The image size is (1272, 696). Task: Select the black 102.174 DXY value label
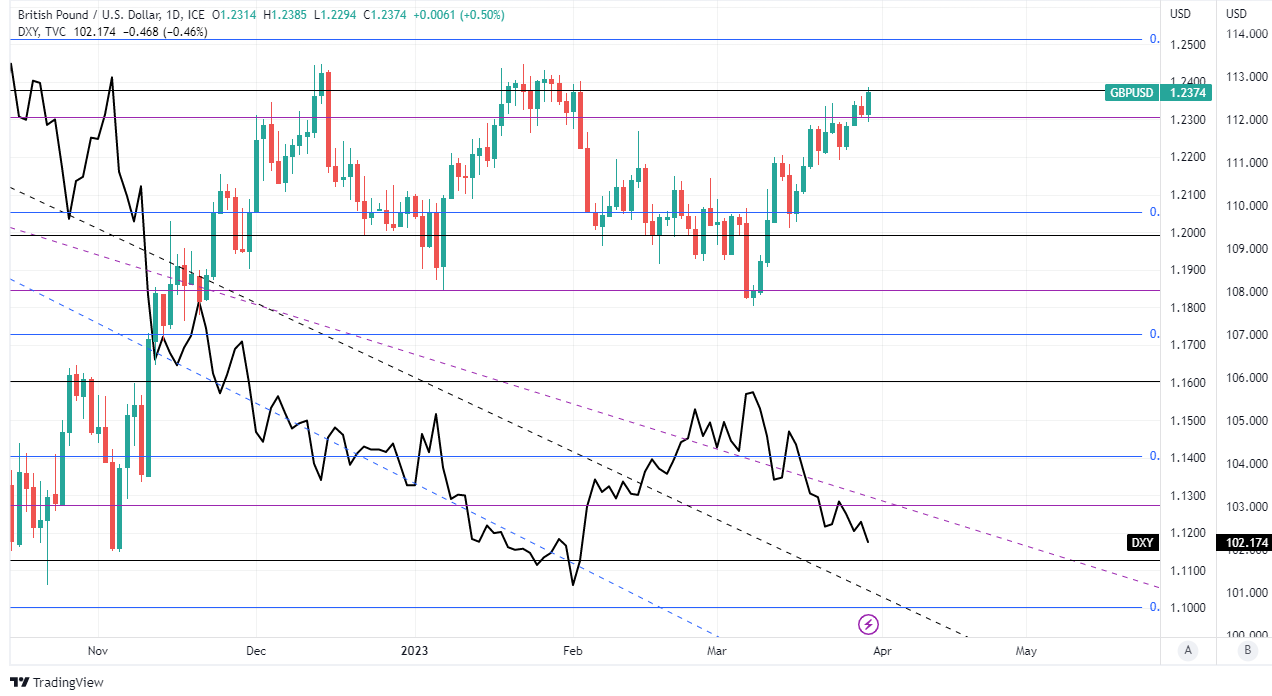[1246, 543]
